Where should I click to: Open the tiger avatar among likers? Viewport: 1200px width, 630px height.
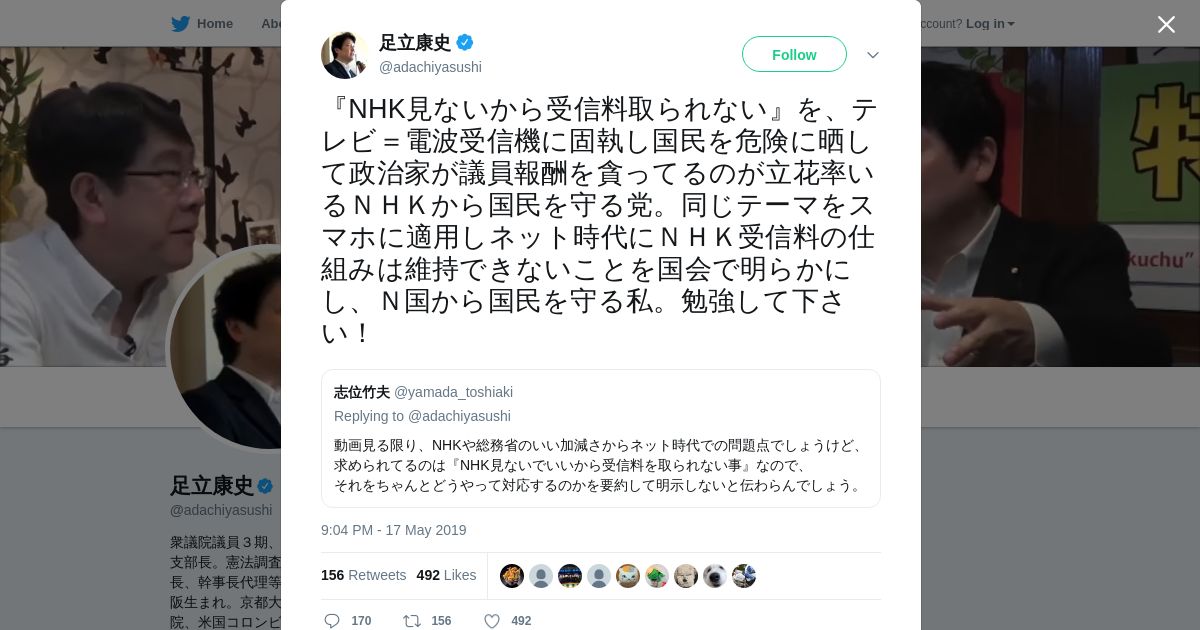coord(512,576)
